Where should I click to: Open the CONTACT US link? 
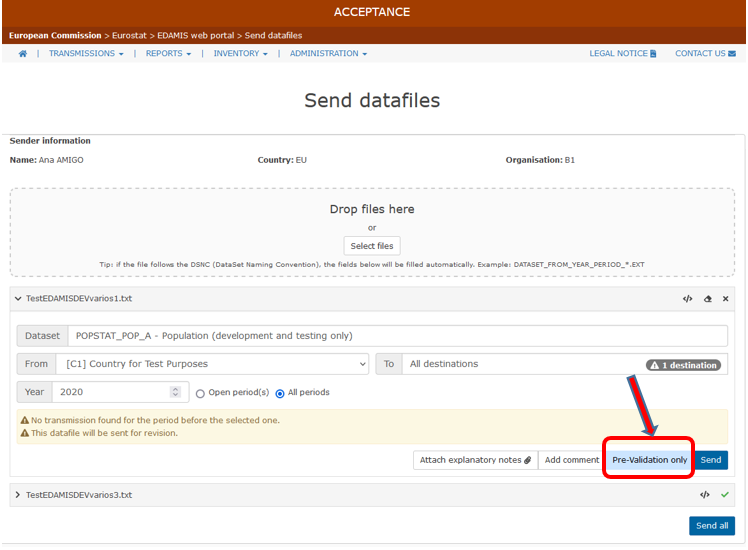705,53
